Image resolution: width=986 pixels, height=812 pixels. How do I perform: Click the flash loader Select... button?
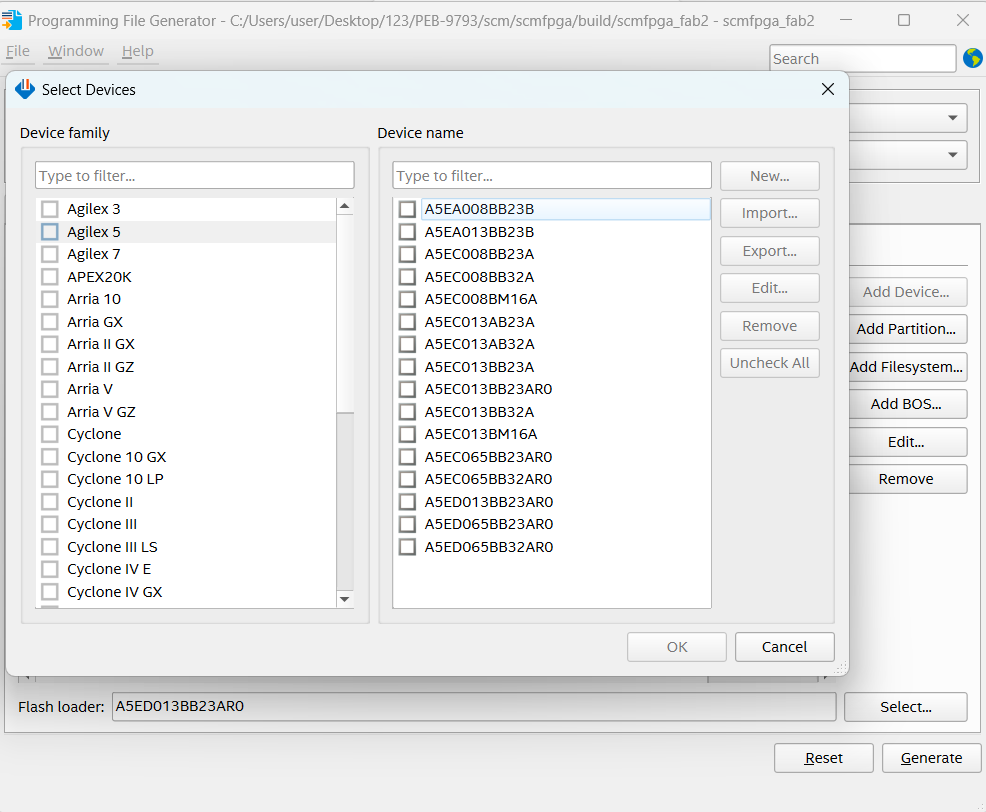point(906,707)
